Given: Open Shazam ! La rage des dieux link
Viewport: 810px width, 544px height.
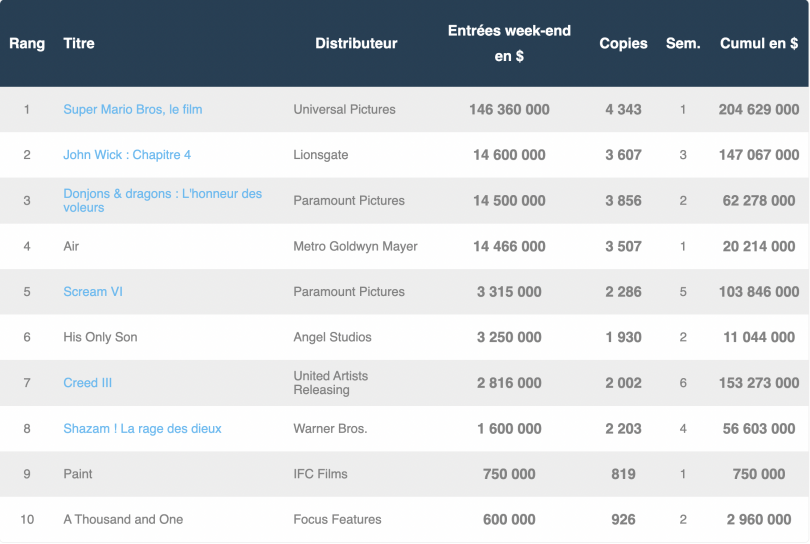Looking at the screenshot, I should [142, 429].
